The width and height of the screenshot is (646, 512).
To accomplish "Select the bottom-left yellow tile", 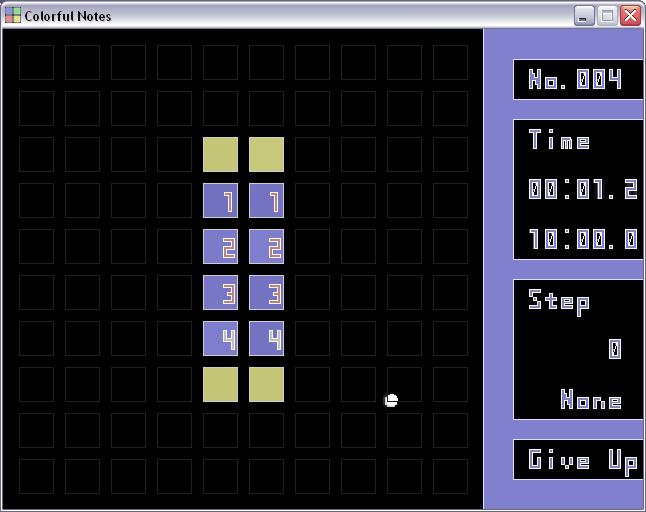I will tap(220, 385).
